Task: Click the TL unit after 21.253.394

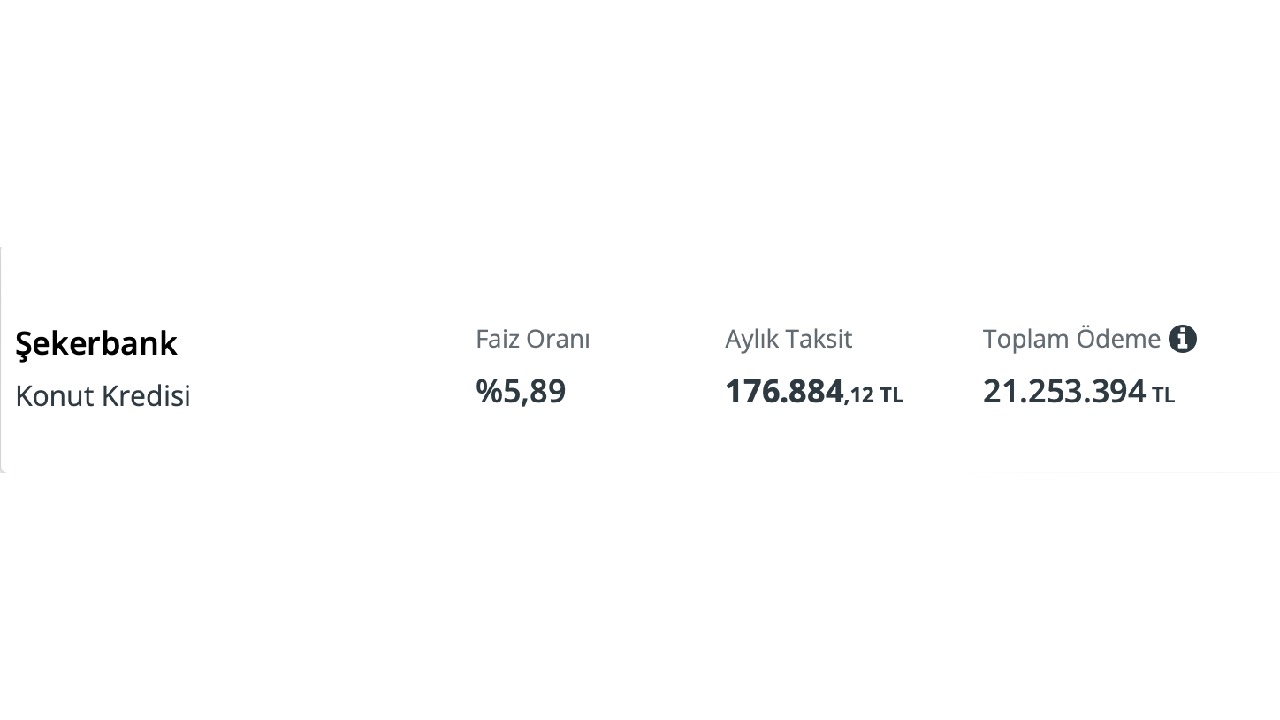Action: (1164, 395)
